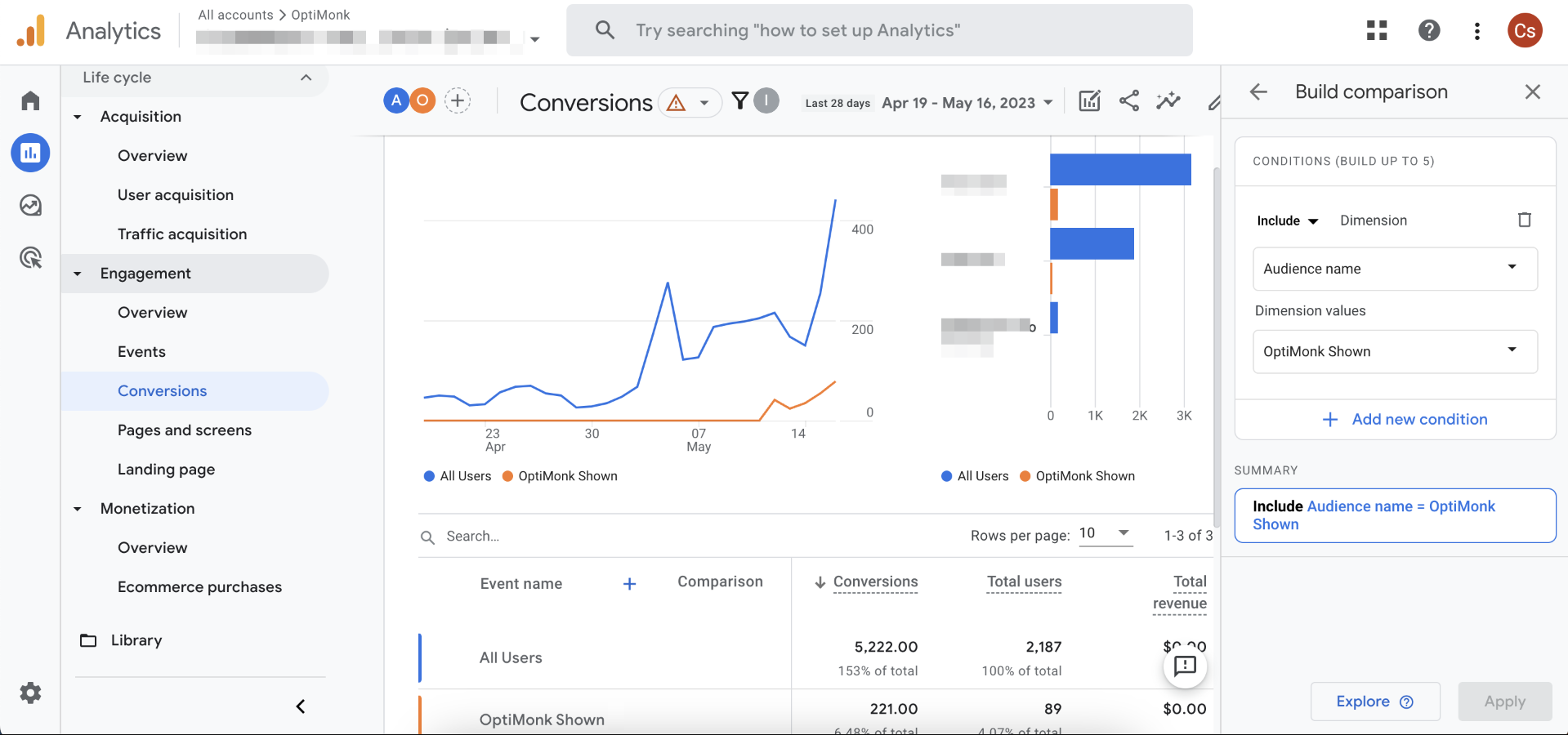Image resolution: width=1568 pixels, height=735 pixels.
Task: Open the Events report
Action: click(x=141, y=352)
